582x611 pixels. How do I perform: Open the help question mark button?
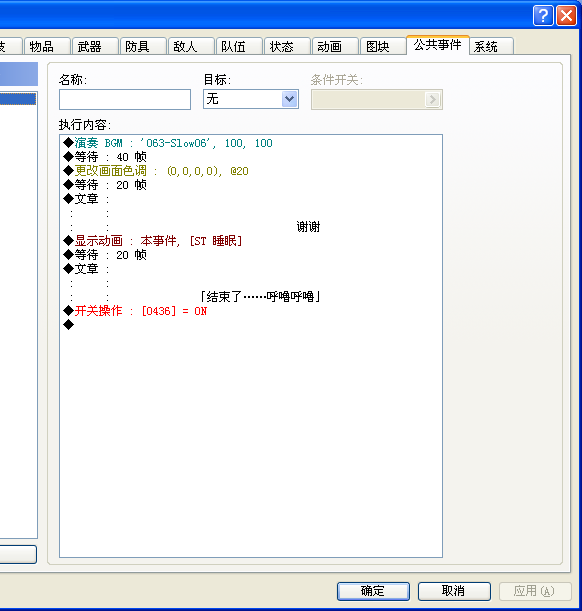tap(543, 16)
